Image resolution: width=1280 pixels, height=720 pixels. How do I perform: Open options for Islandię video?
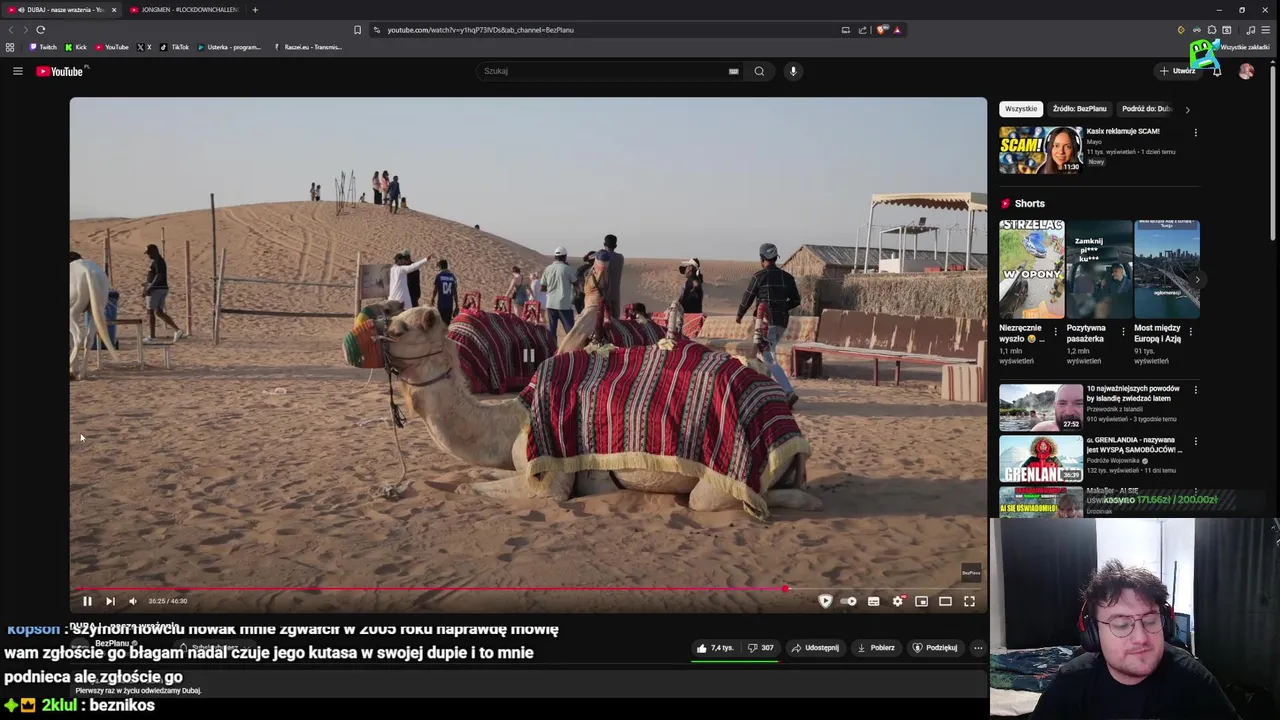tap(1195, 389)
